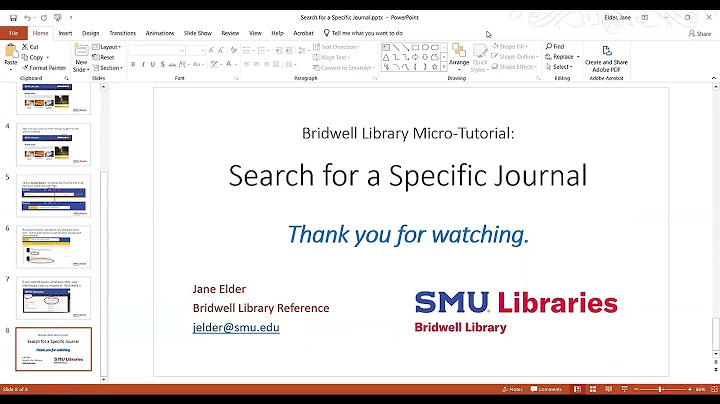
Task: Switch to Slide Sorter view
Action: (x=593, y=389)
